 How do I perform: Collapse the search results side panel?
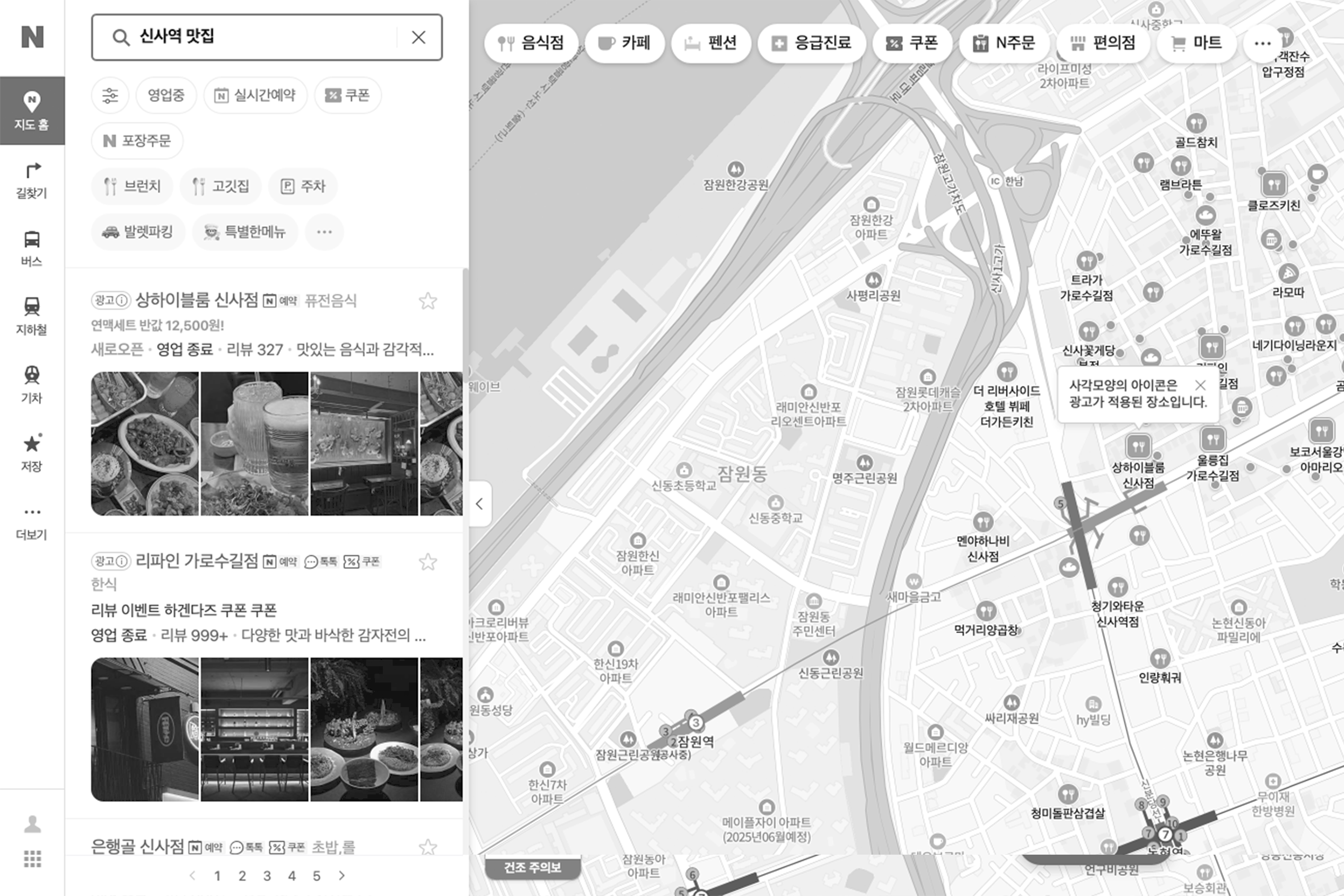(x=480, y=504)
